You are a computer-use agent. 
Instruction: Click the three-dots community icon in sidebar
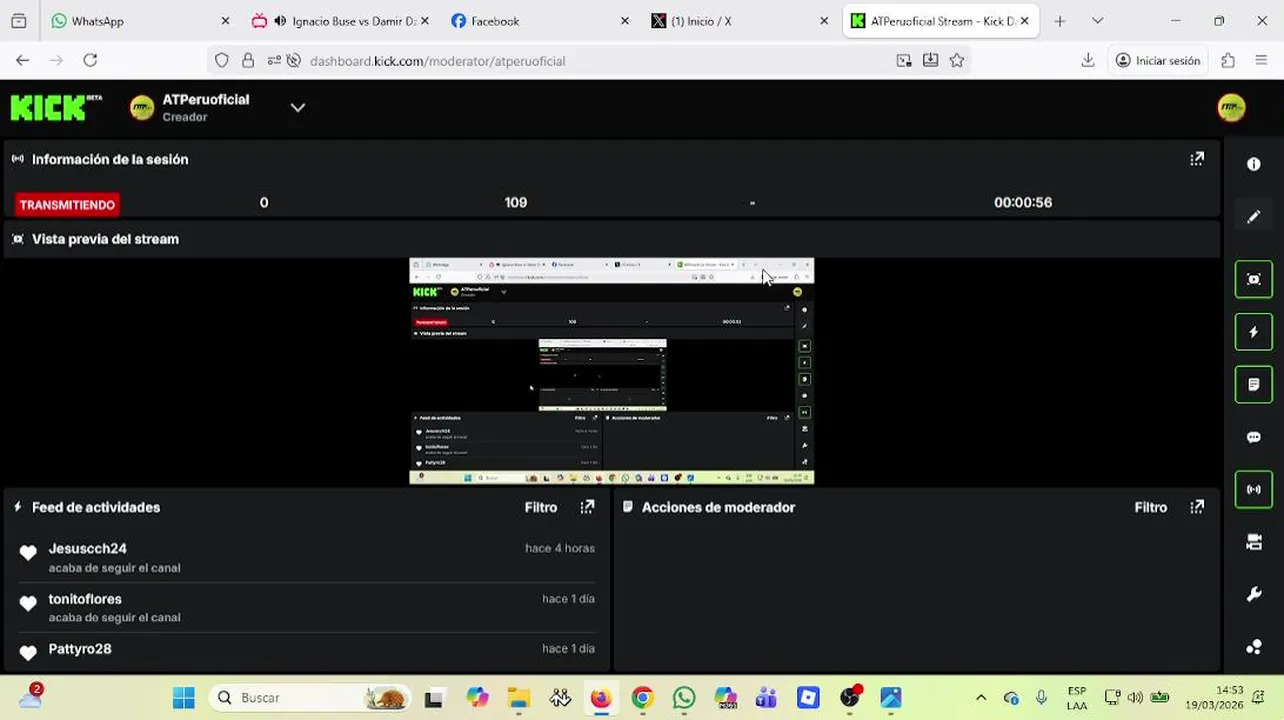pyautogui.click(x=1254, y=647)
